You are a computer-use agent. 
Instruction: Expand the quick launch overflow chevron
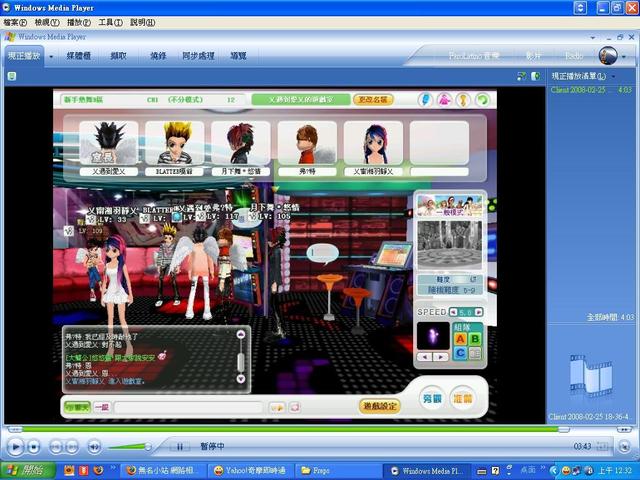[x=113, y=468]
